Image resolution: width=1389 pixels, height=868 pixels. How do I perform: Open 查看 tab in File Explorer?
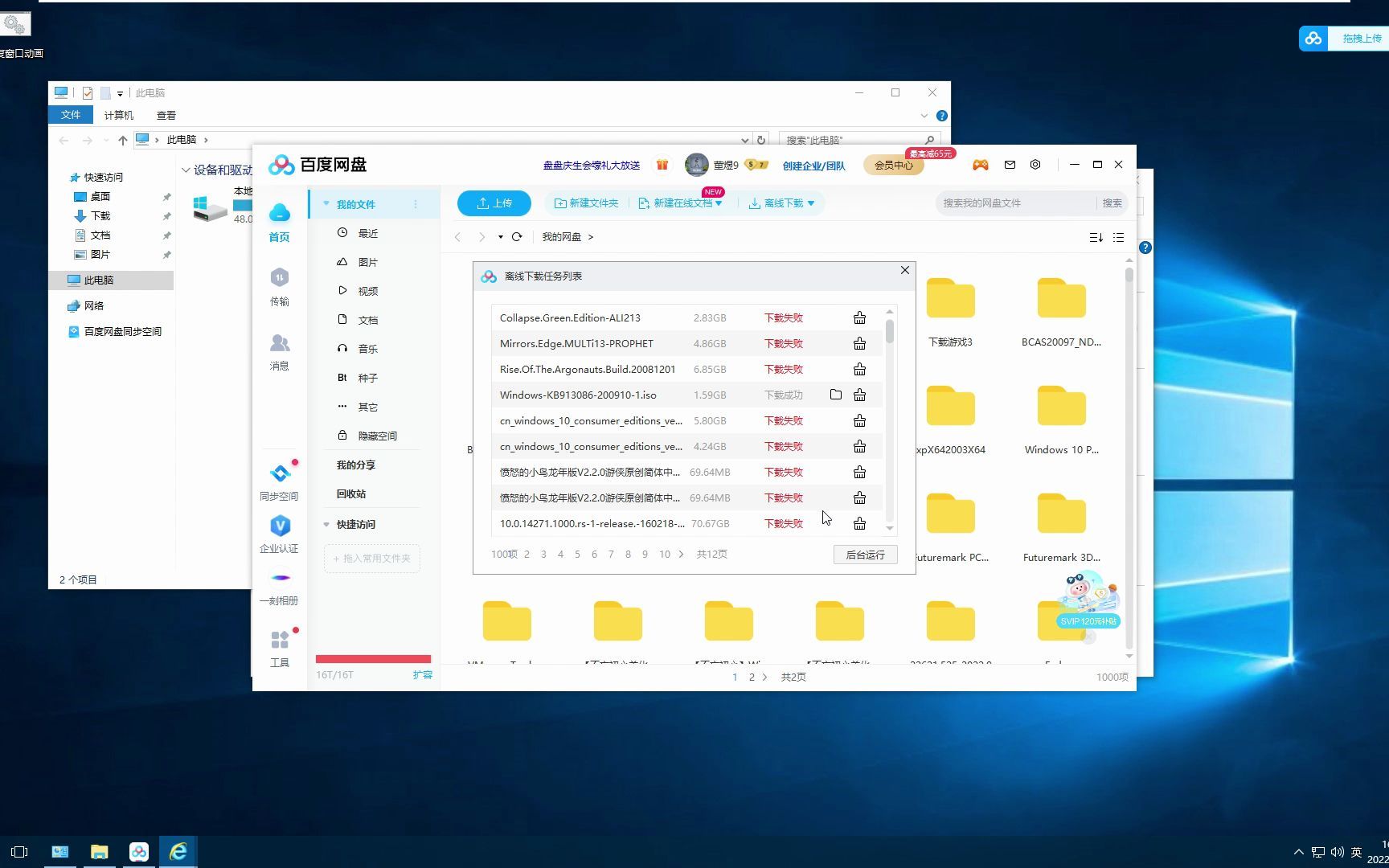(x=166, y=115)
